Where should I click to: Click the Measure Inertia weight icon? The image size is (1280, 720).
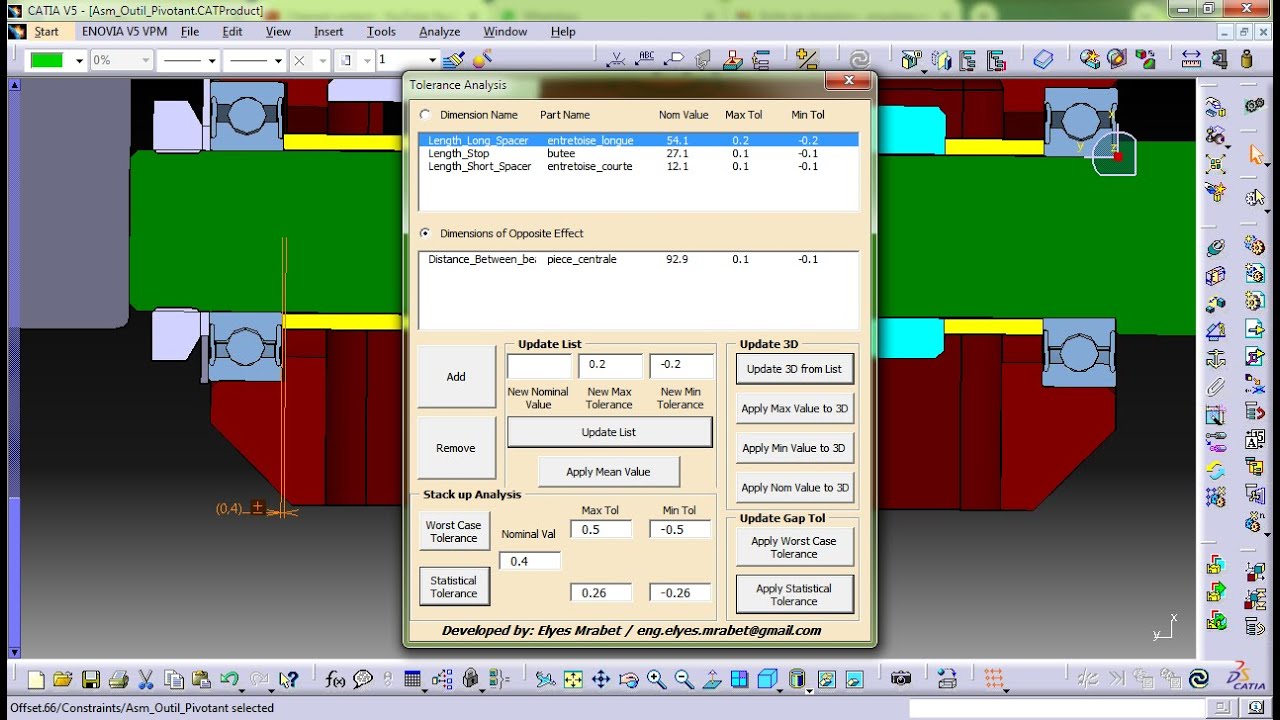[x=1246, y=60]
